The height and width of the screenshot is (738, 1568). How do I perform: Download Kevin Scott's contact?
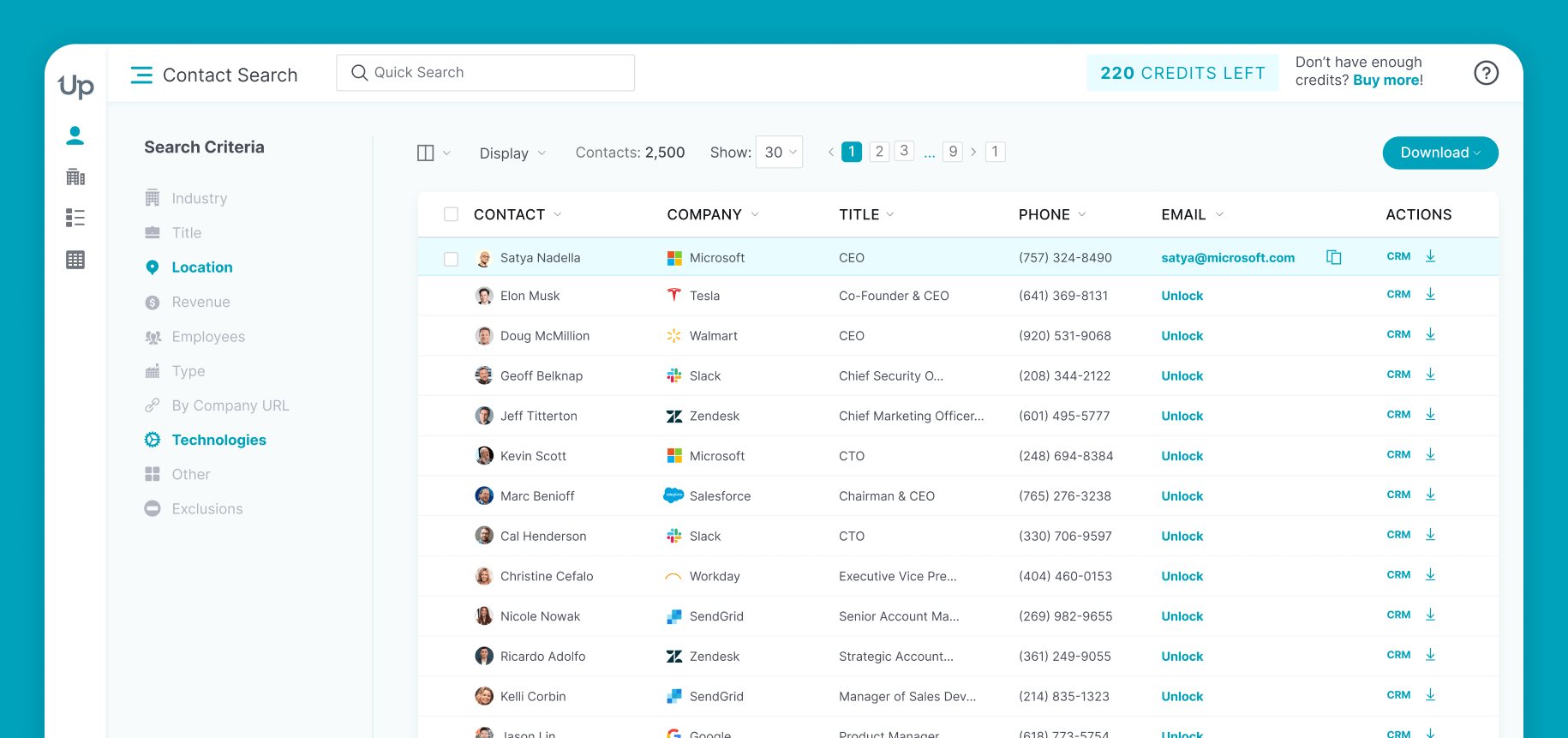[x=1430, y=454]
